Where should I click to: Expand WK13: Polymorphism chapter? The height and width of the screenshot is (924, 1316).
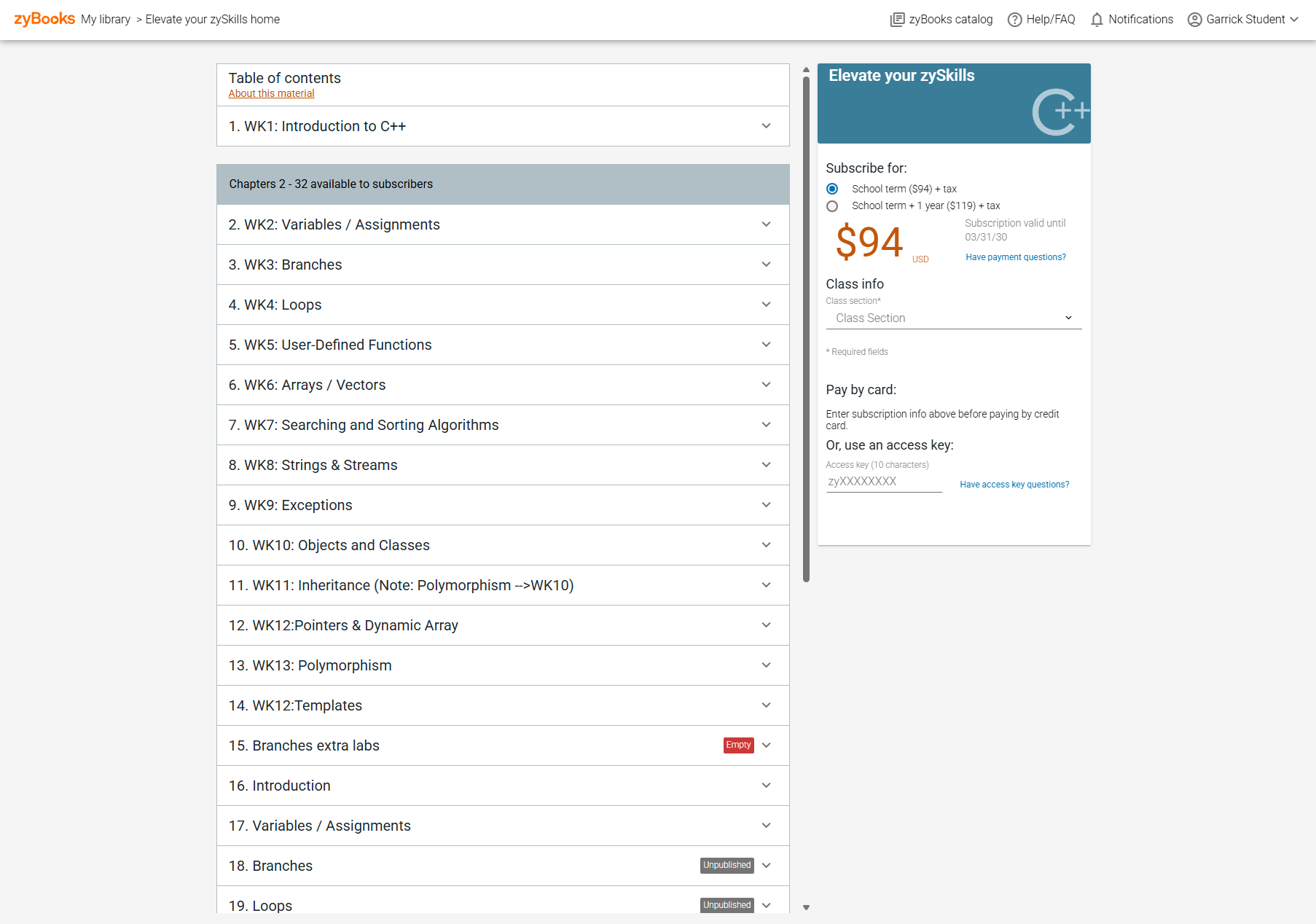click(x=503, y=665)
